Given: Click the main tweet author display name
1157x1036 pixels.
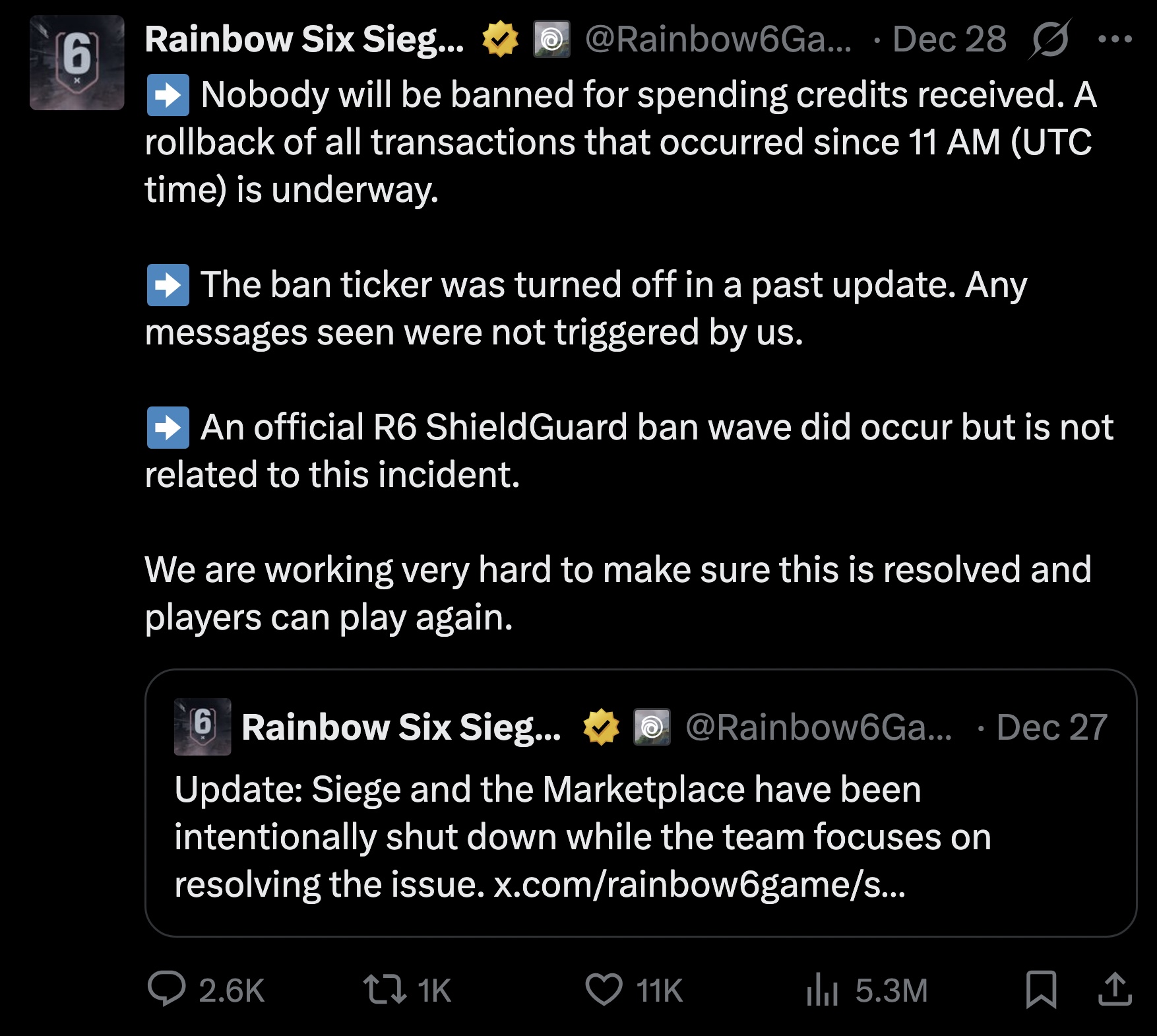Looking at the screenshot, I should [303, 40].
